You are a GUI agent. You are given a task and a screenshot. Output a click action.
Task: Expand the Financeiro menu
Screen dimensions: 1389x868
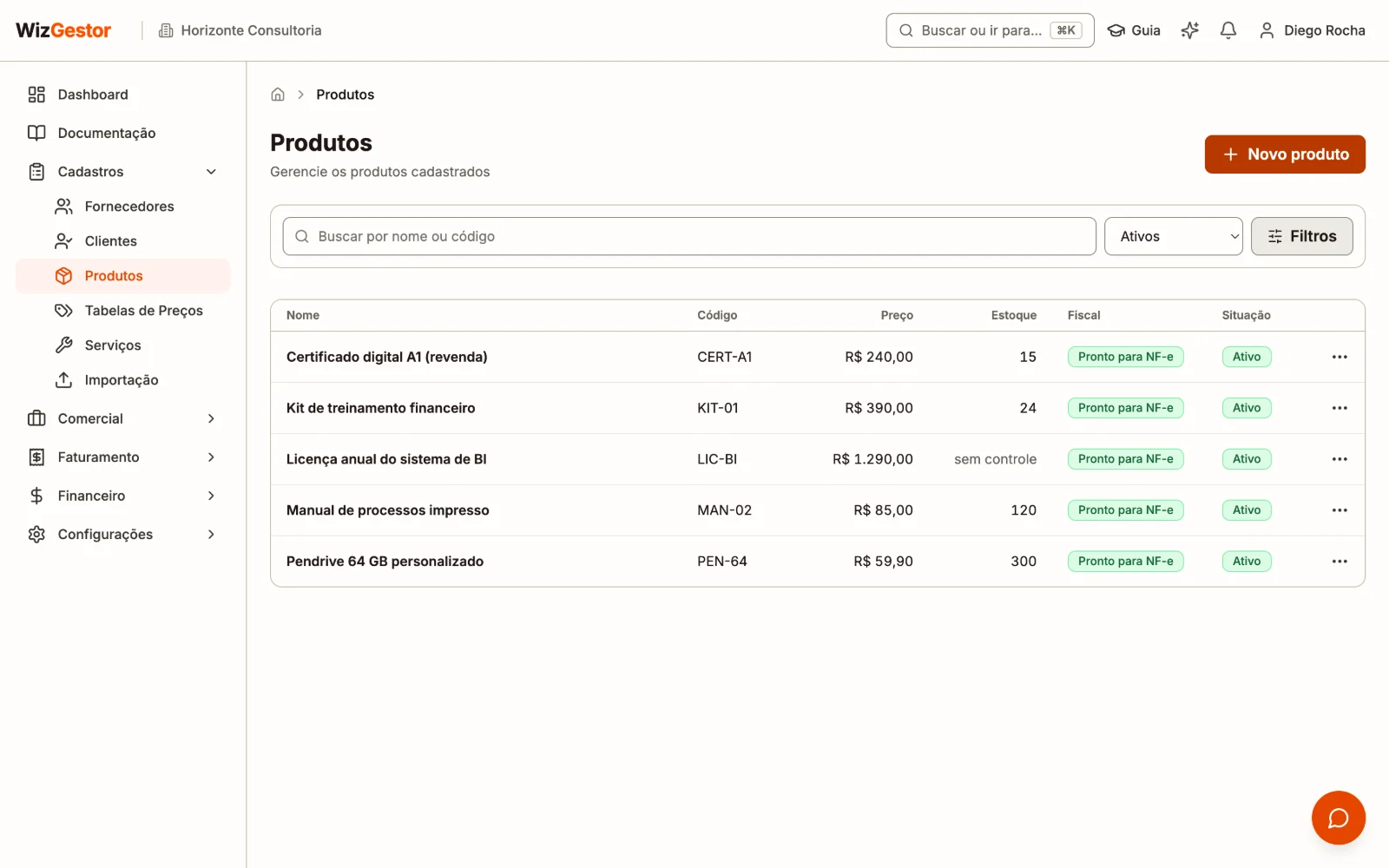click(122, 496)
